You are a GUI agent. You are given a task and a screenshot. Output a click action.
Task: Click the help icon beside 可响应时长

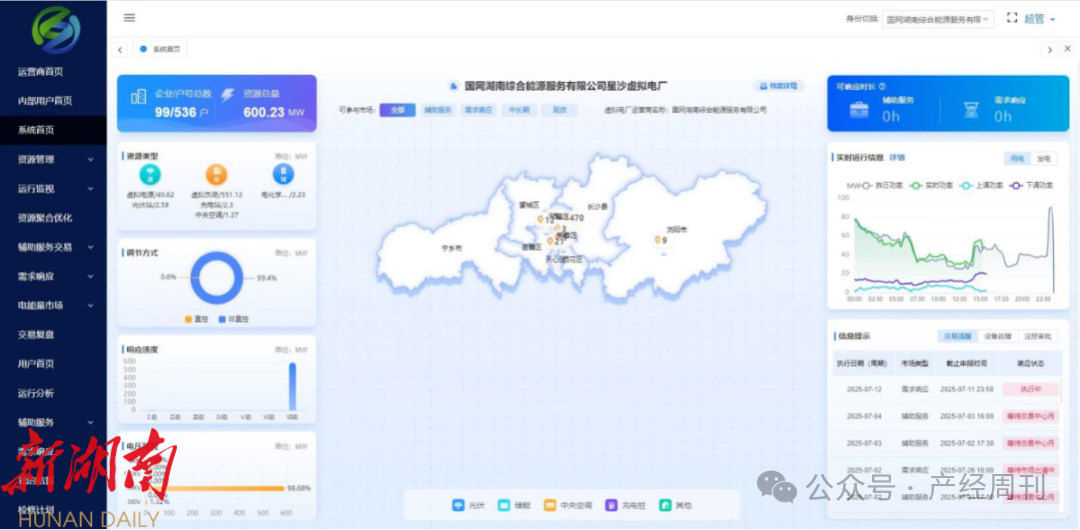(882, 87)
